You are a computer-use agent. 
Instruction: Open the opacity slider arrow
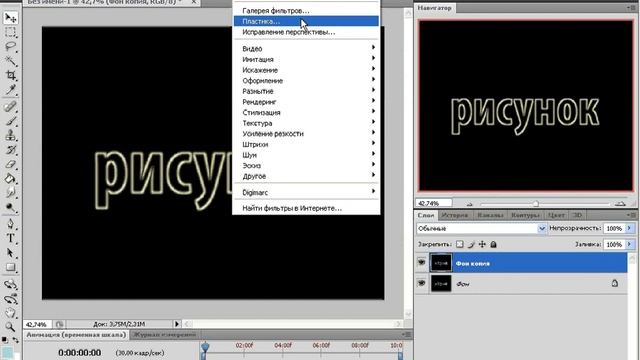[x=629, y=228]
